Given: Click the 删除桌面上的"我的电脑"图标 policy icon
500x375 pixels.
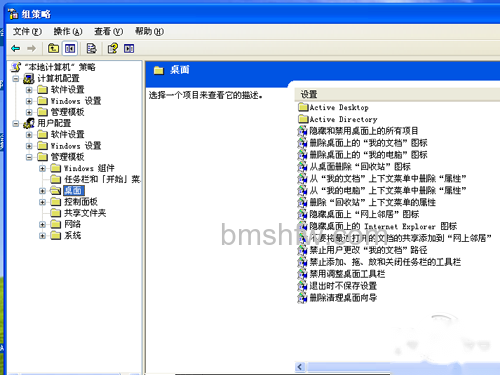Looking at the screenshot, I should pyautogui.click(x=302, y=155).
